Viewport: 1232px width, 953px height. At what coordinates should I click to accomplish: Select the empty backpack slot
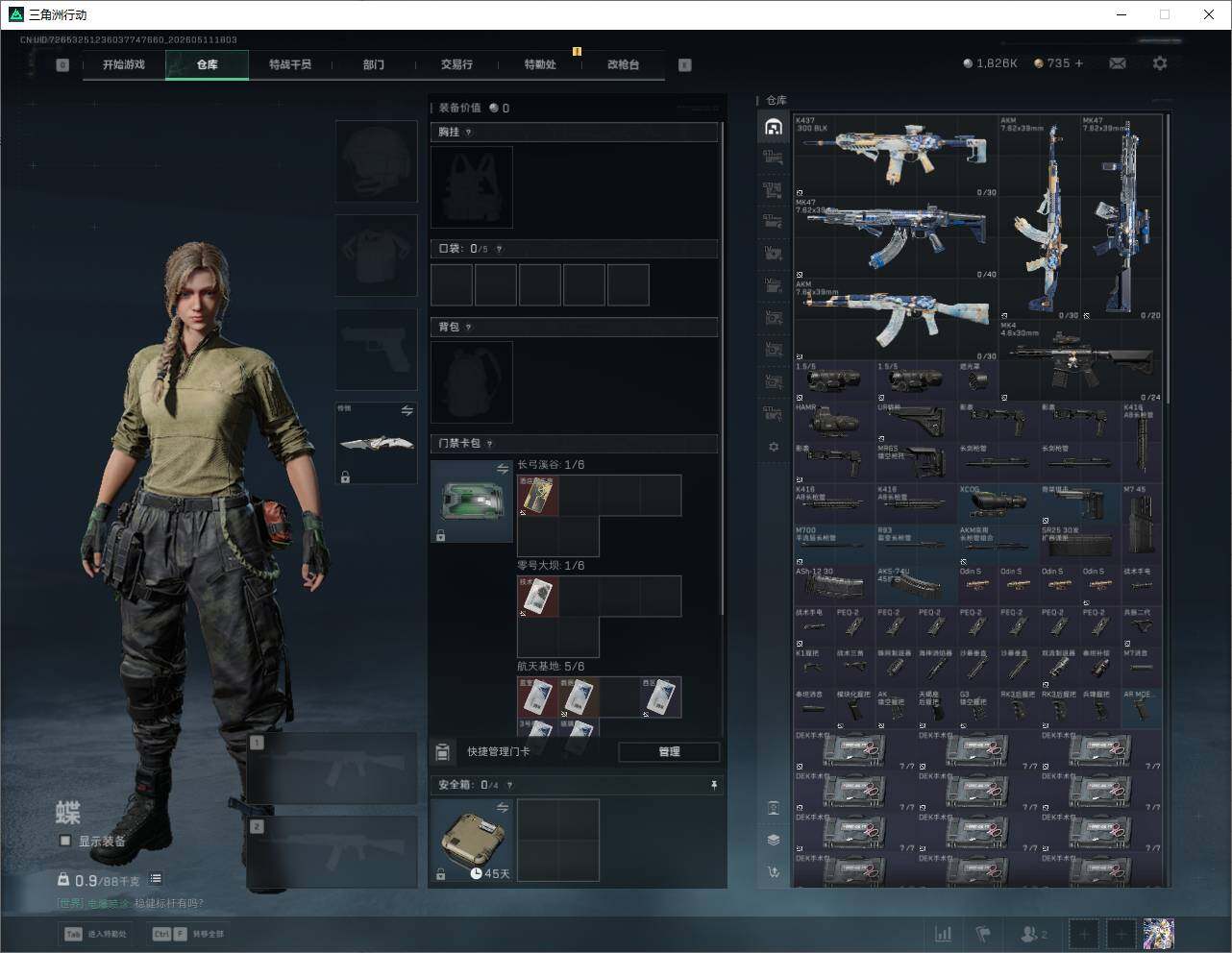(472, 382)
